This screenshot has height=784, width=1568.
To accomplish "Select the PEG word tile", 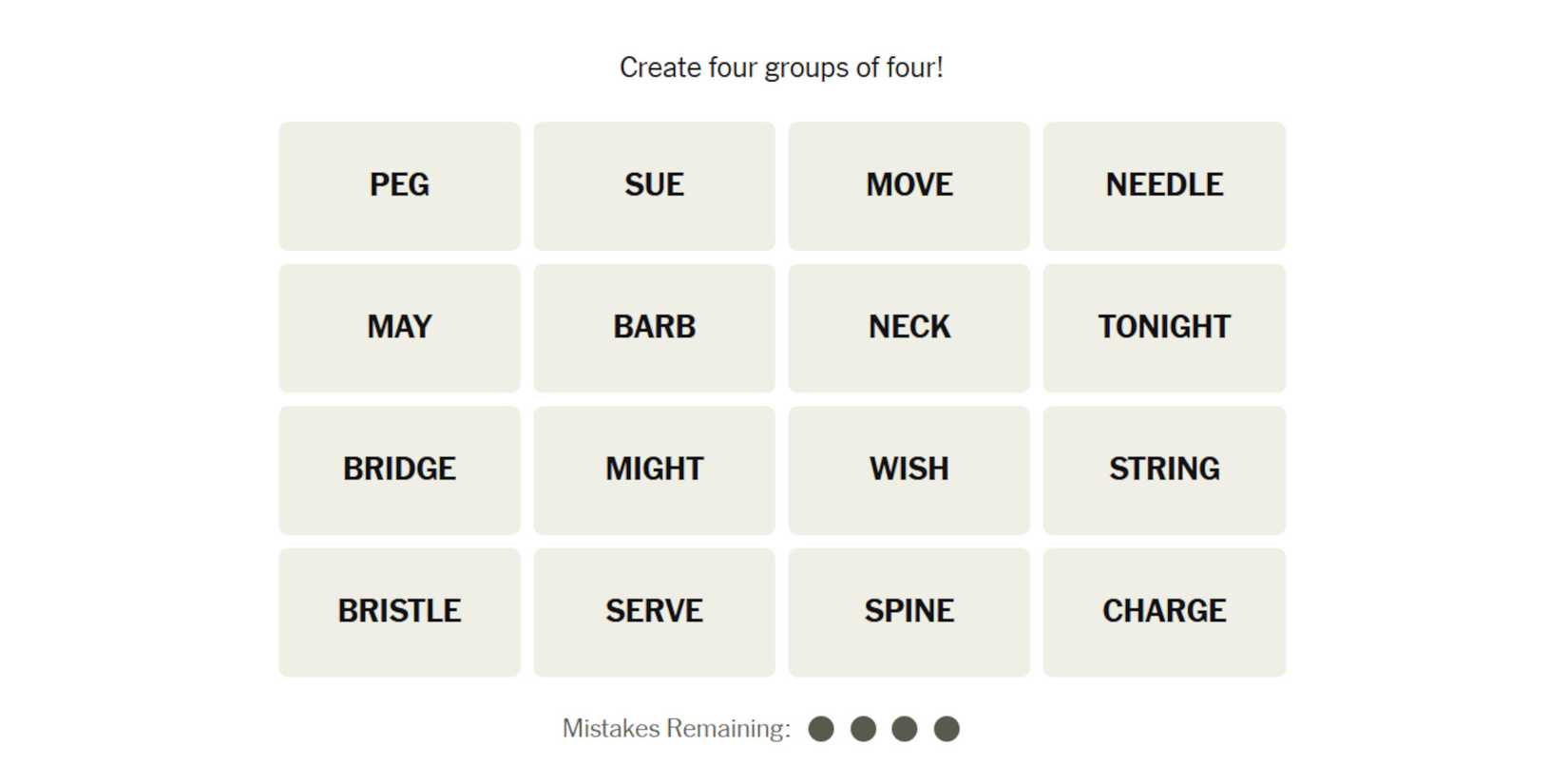I will (399, 185).
